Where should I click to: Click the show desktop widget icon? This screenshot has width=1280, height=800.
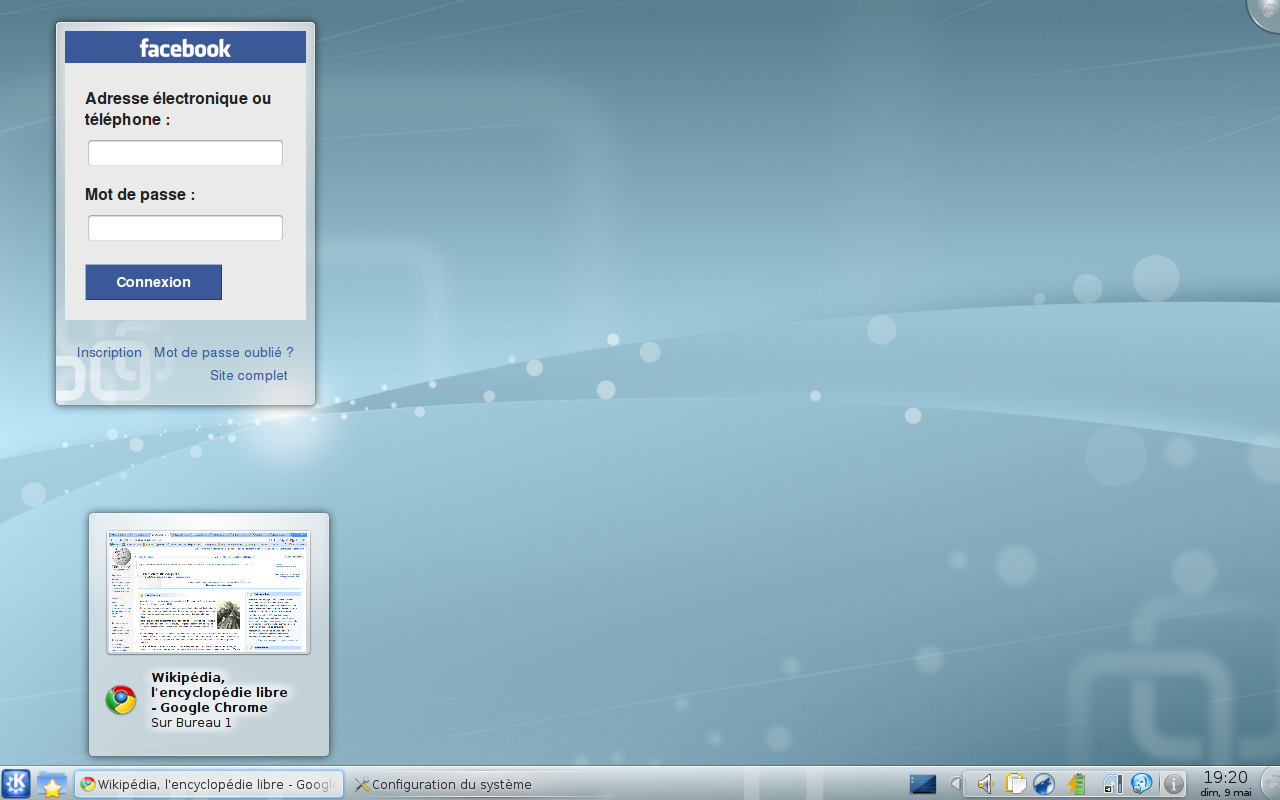pyautogui.click(x=923, y=784)
